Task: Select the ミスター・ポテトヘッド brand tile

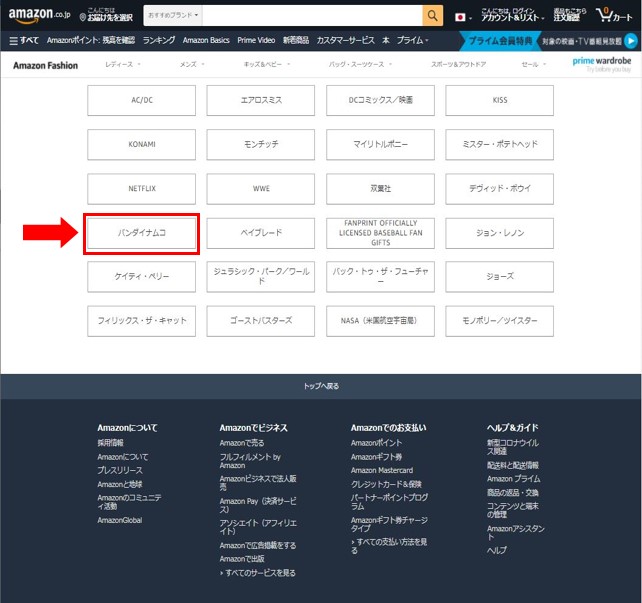Action: tap(500, 145)
